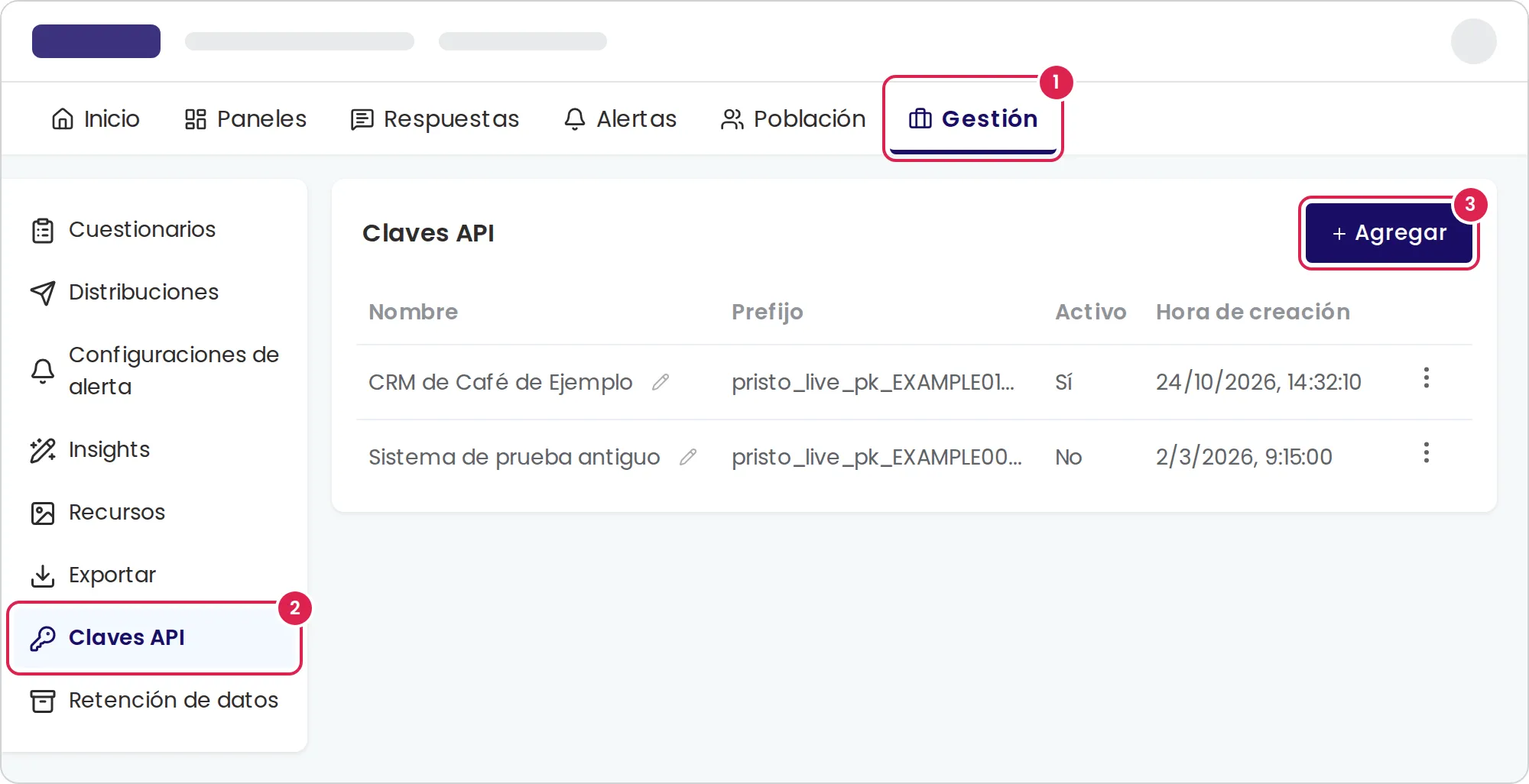The height and width of the screenshot is (784, 1529).
Task: Click the Retención de datos archive icon
Action: [43, 701]
